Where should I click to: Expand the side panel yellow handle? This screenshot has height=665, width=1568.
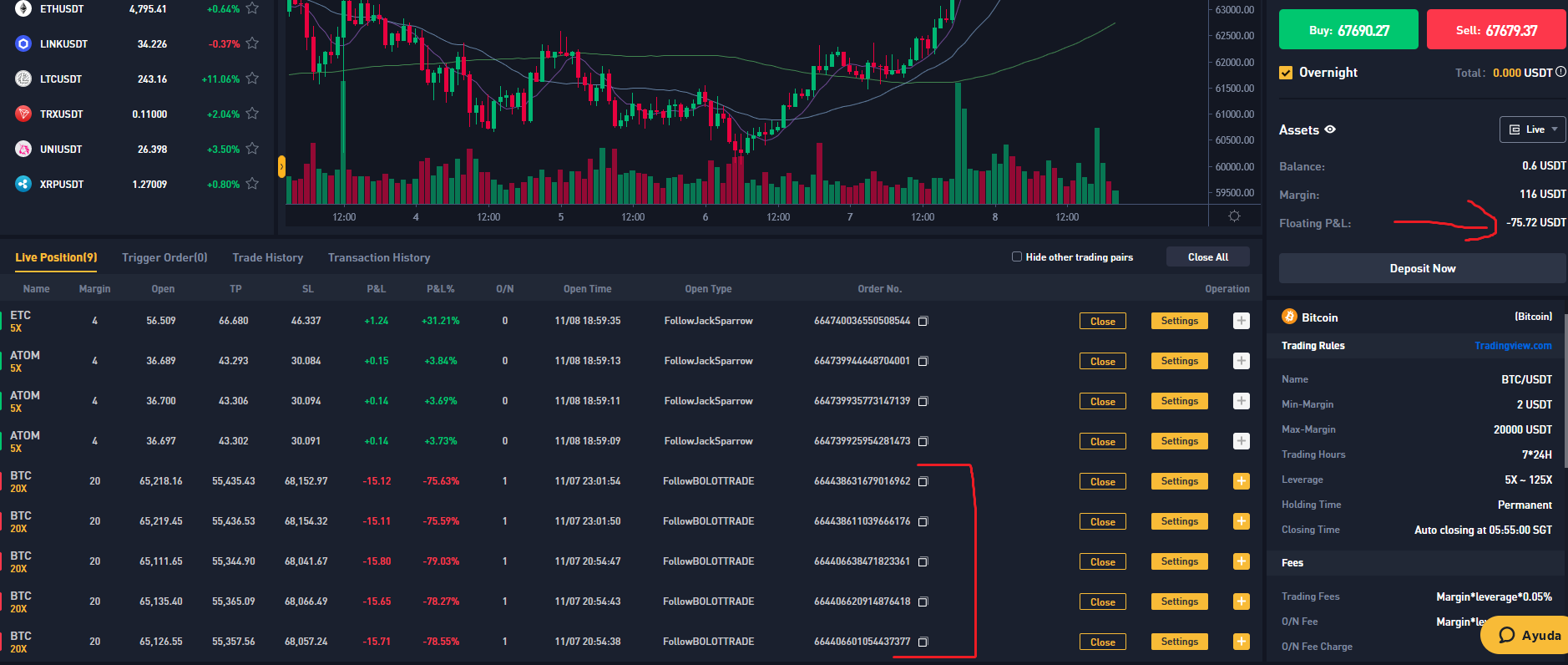(281, 166)
